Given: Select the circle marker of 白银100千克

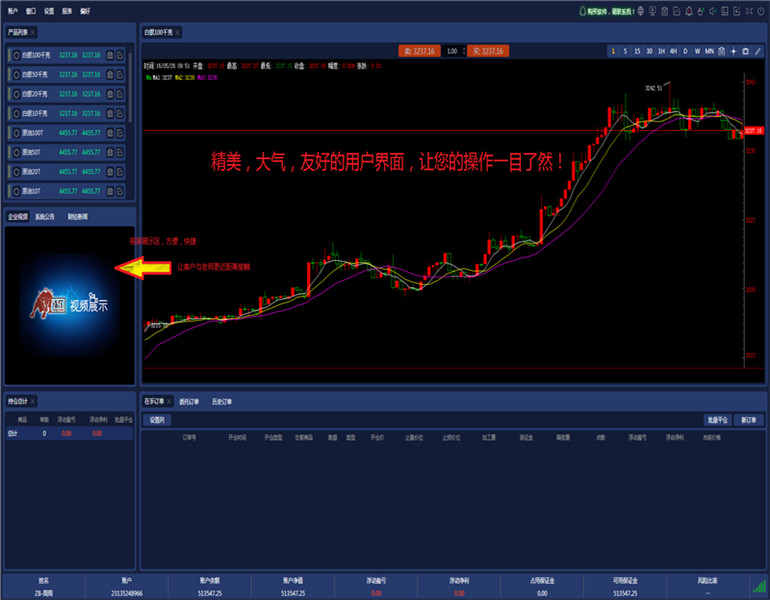Looking at the screenshot, I should point(16,55).
